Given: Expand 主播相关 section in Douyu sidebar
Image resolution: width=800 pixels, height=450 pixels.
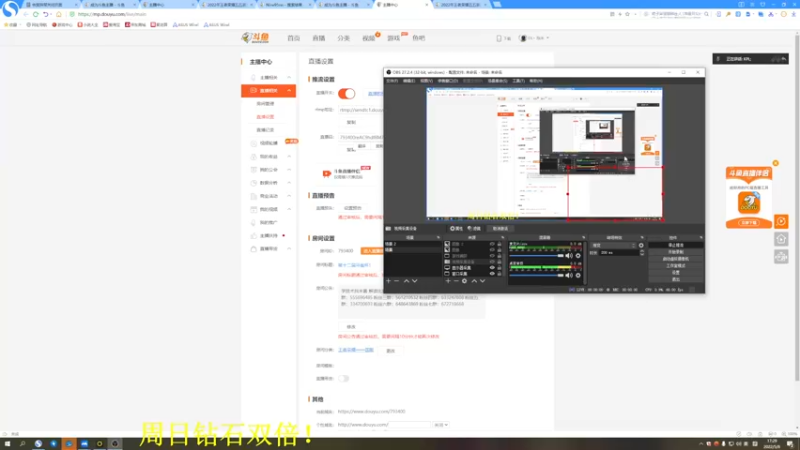Looking at the screenshot, I should [x=268, y=78].
